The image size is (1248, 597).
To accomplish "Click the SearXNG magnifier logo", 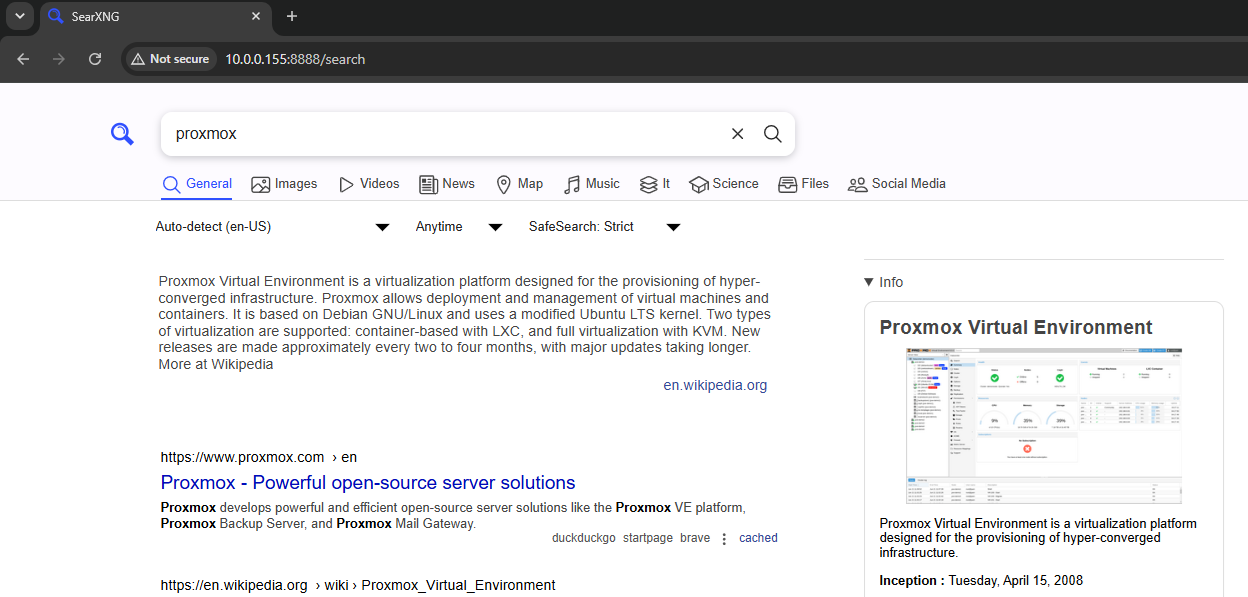I will 122,134.
